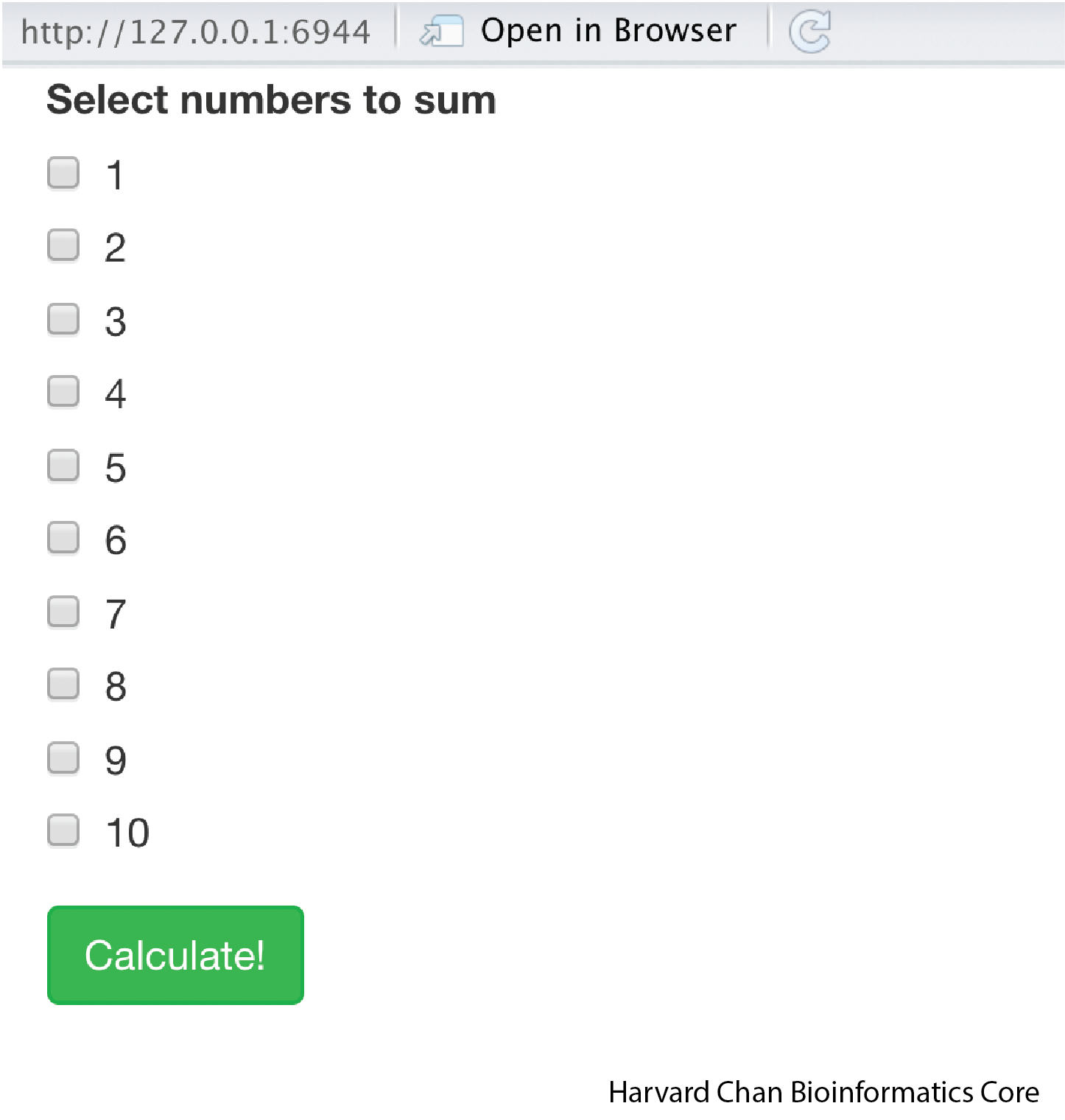Click the 127.0.0.1:6944 address text
This screenshot has height=1120, width=1065.
tap(195, 32)
